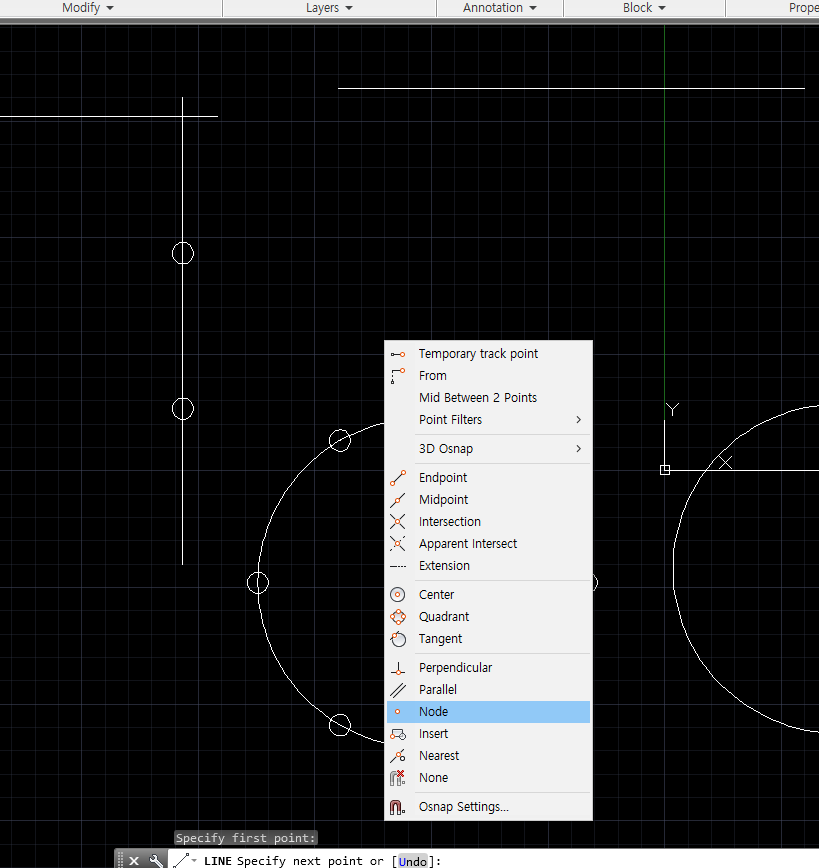819x868 pixels.
Task: Select the Perpendicular menu entry
Action: tap(488, 668)
